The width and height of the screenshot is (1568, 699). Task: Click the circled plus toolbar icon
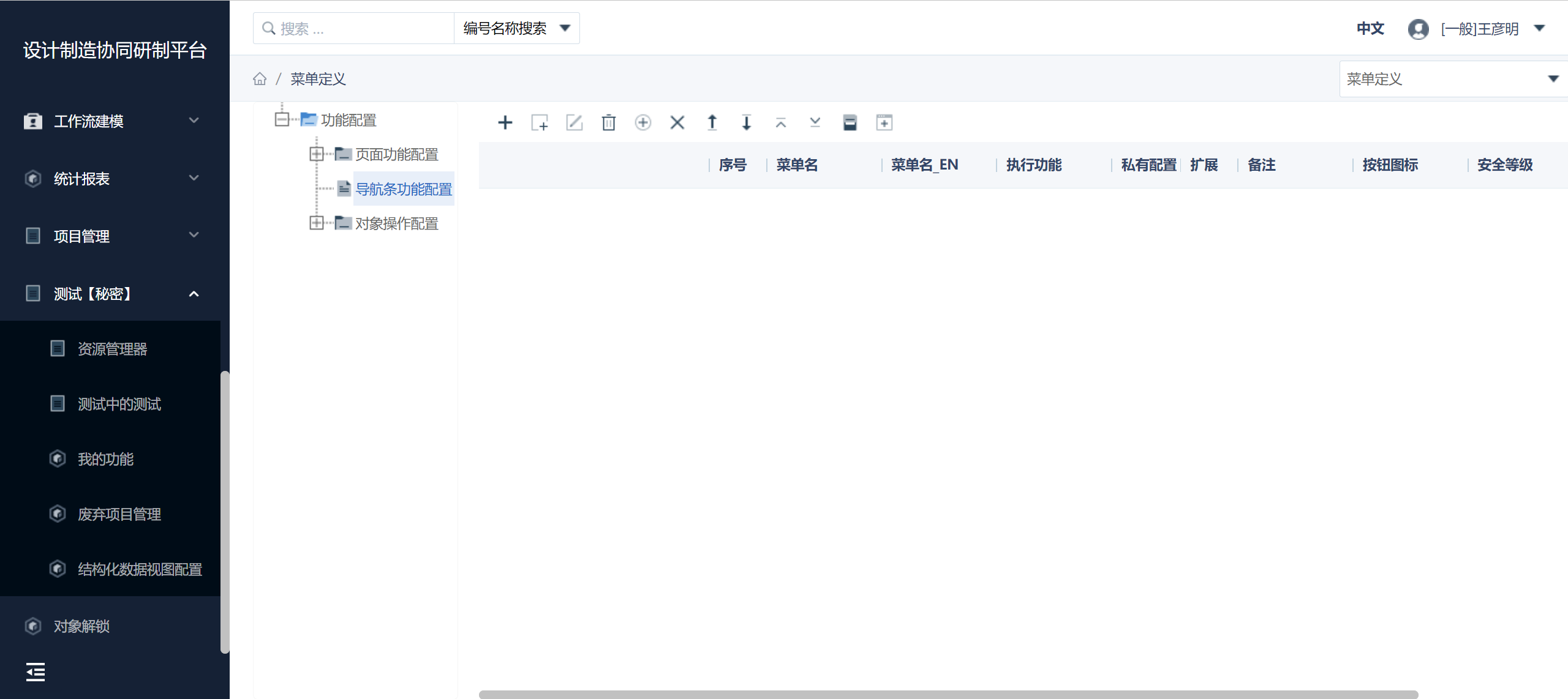pos(643,122)
